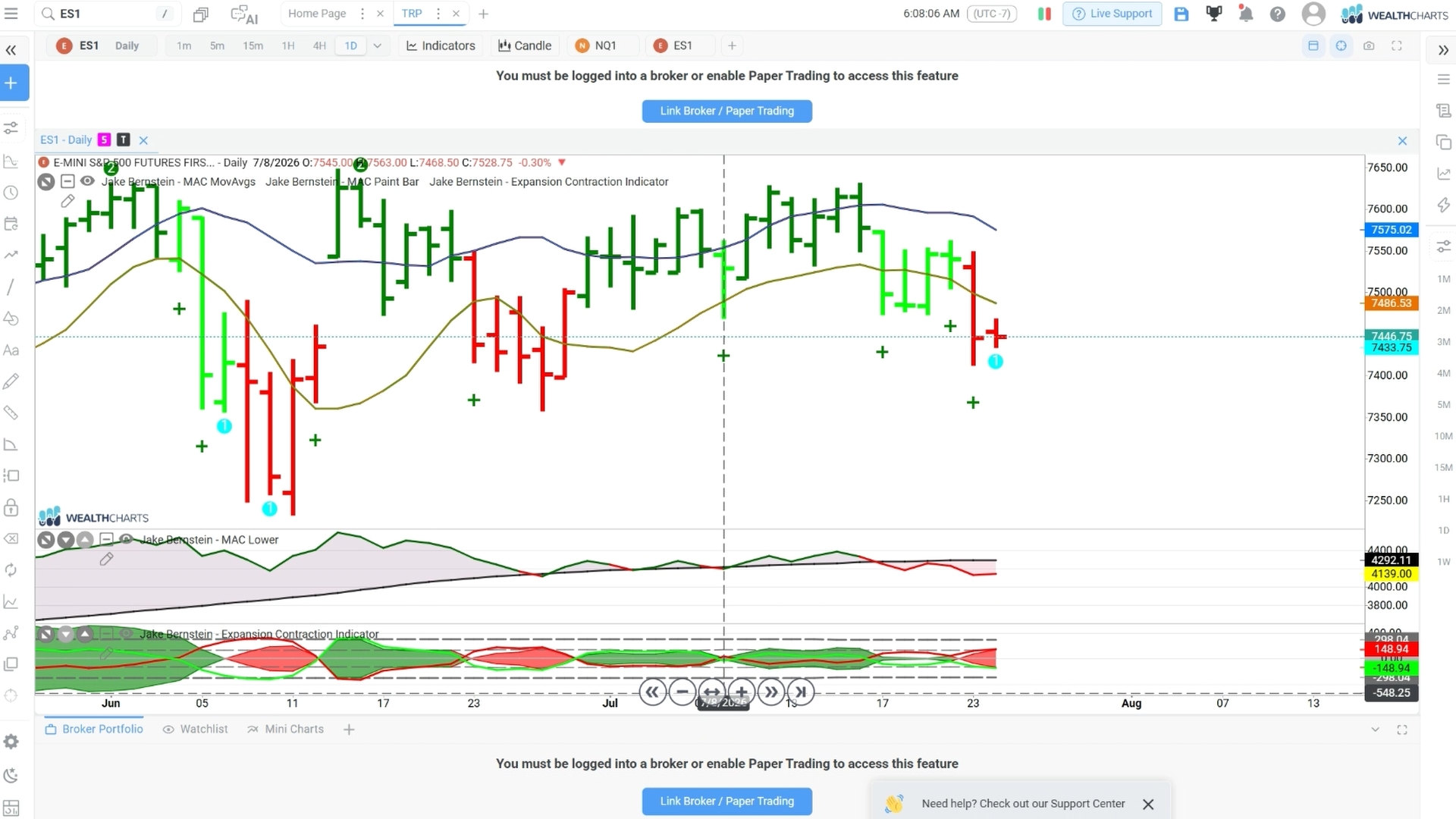The width and height of the screenshot is (1456, 819).
Task: Toggle dark mode moon icon
Action: 11,775
